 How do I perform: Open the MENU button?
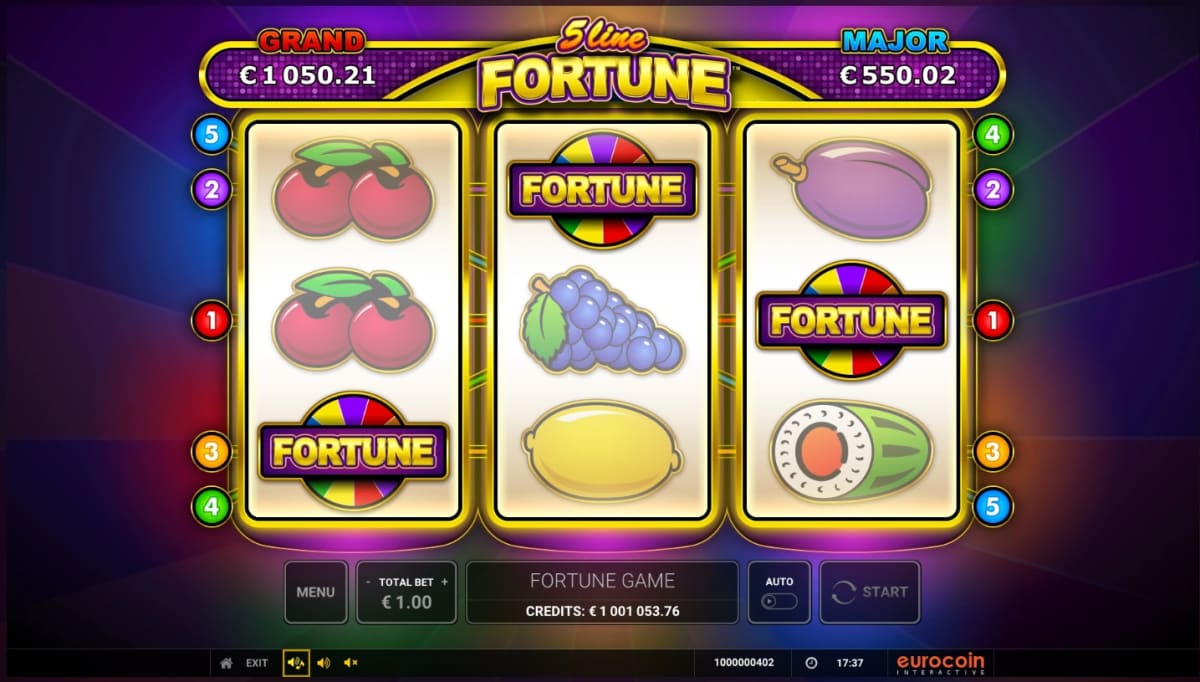pos(316,592)
